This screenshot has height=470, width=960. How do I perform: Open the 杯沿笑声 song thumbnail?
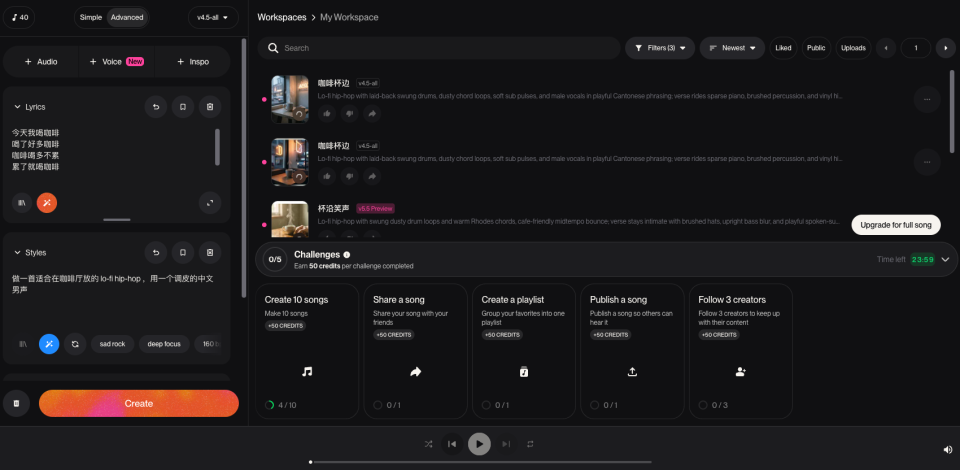290,219
